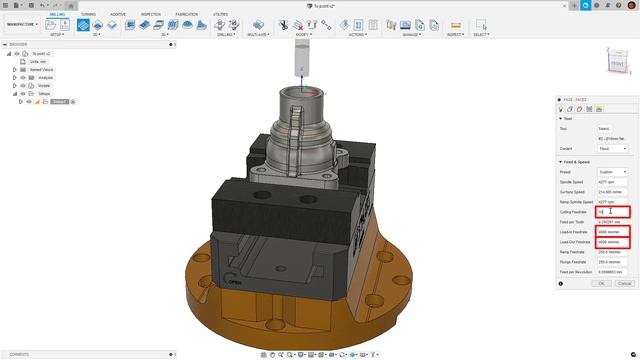Image resolution: width=640 pixels, height=360 pixels.
Task: Switch to the Utilities tab
Action: click(x=220, y=14)
